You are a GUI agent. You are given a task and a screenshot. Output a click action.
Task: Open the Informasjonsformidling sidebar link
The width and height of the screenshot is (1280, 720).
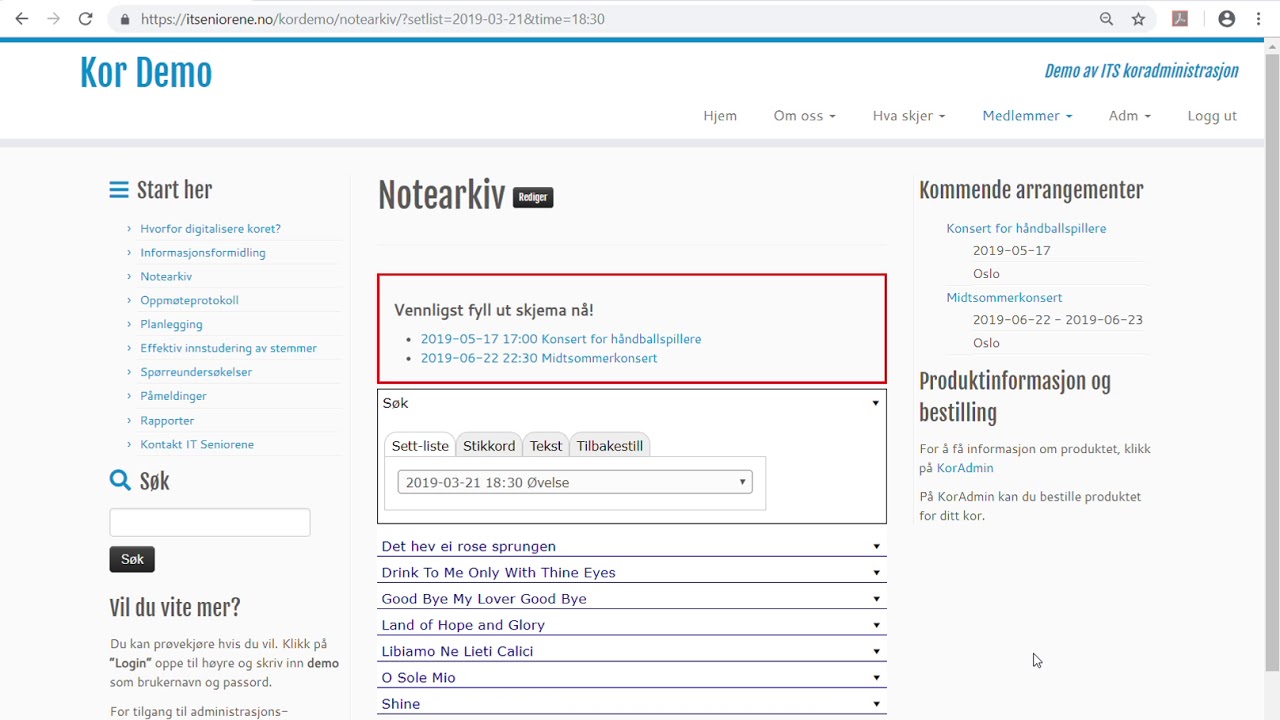pos(203,253)
